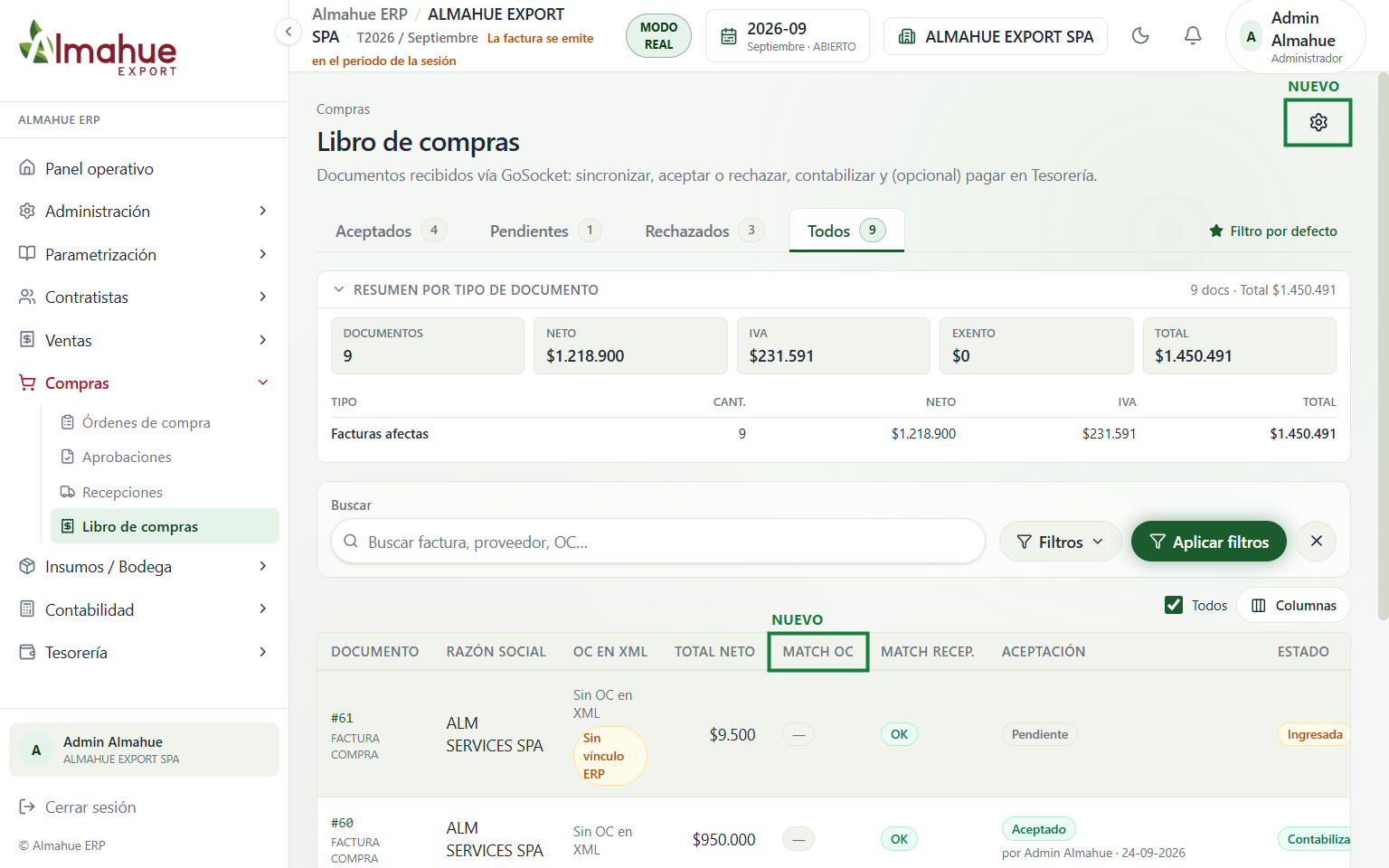Open ALMAHUE EXPORT SPA company selector
The width and height of the screenshot is (1389, 868).
[x=996, y=36]
